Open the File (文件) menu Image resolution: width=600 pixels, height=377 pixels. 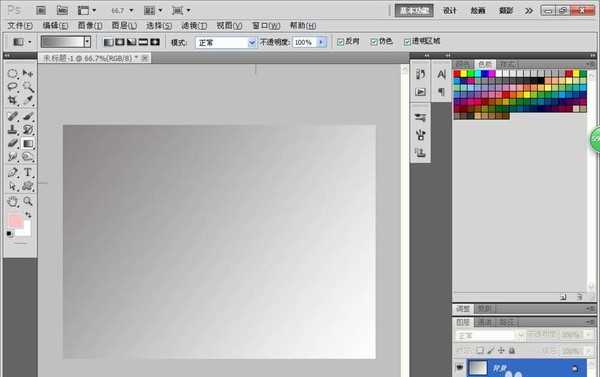pyautogui.click(x=20, y=26)
